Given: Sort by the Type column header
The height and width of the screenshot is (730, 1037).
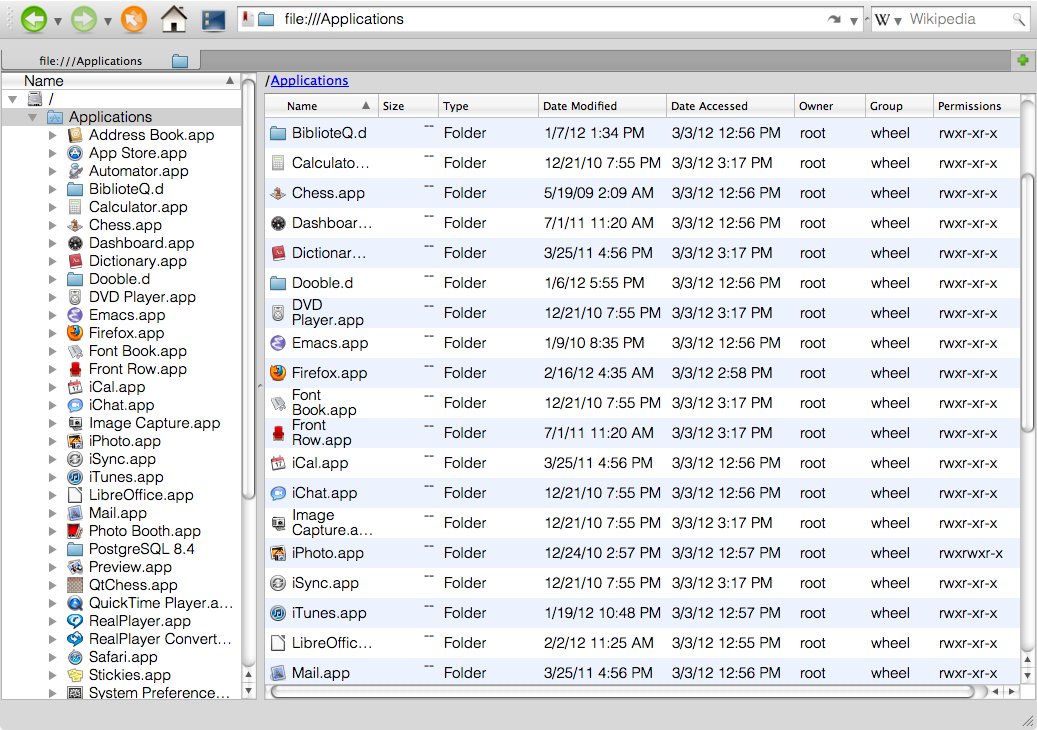Looking at the screenshot, I should point(488,106).
